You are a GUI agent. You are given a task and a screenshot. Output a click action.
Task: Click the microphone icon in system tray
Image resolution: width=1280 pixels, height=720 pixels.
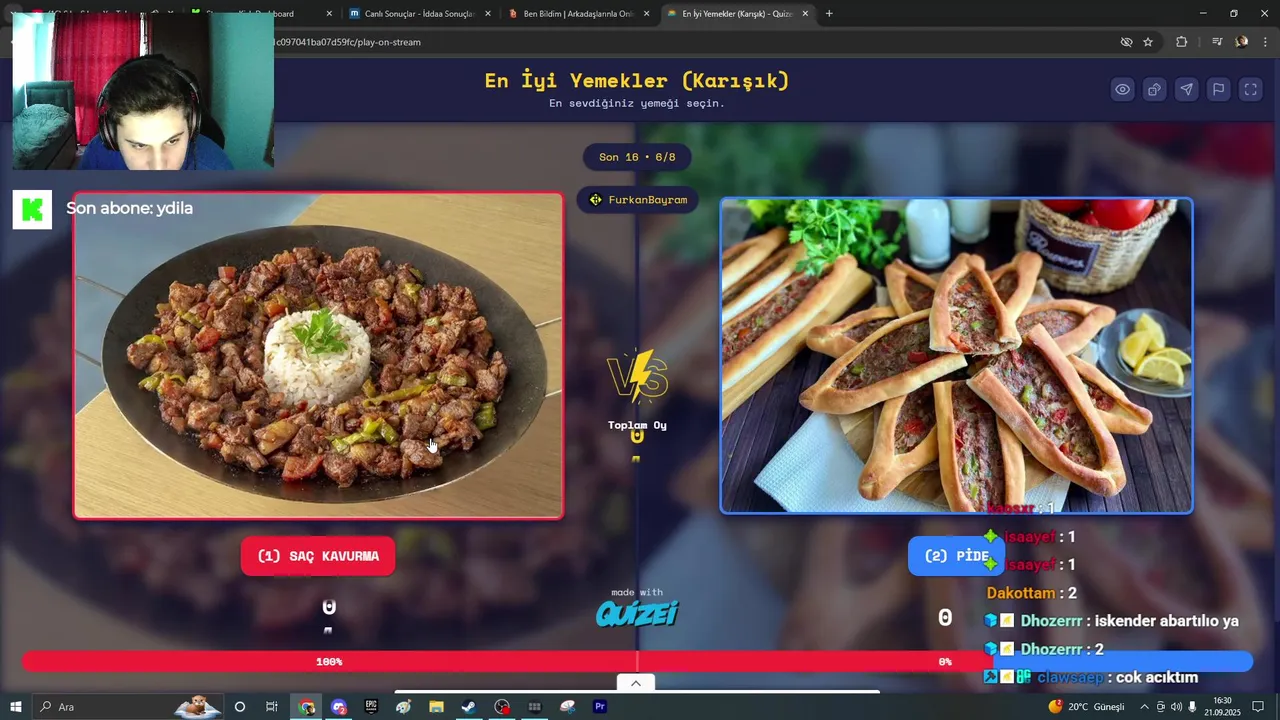pyautogui.click(x=1193, y=707)
